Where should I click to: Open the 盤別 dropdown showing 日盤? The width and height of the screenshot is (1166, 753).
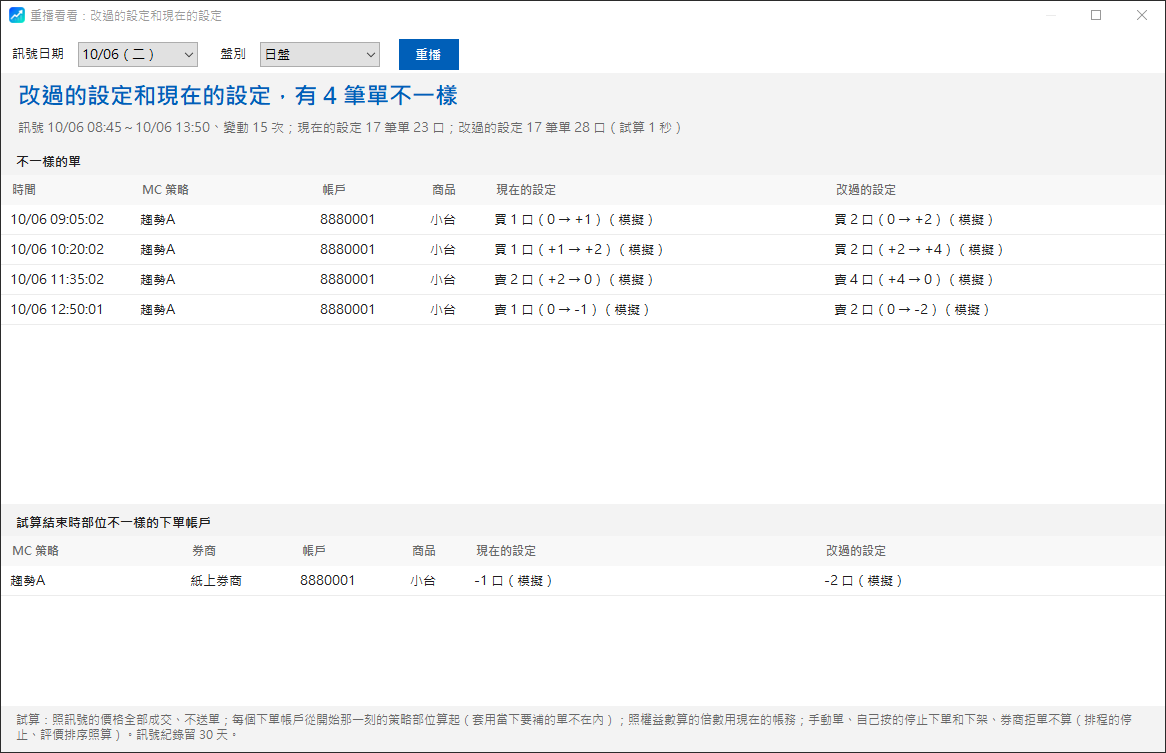coord(320,54)
